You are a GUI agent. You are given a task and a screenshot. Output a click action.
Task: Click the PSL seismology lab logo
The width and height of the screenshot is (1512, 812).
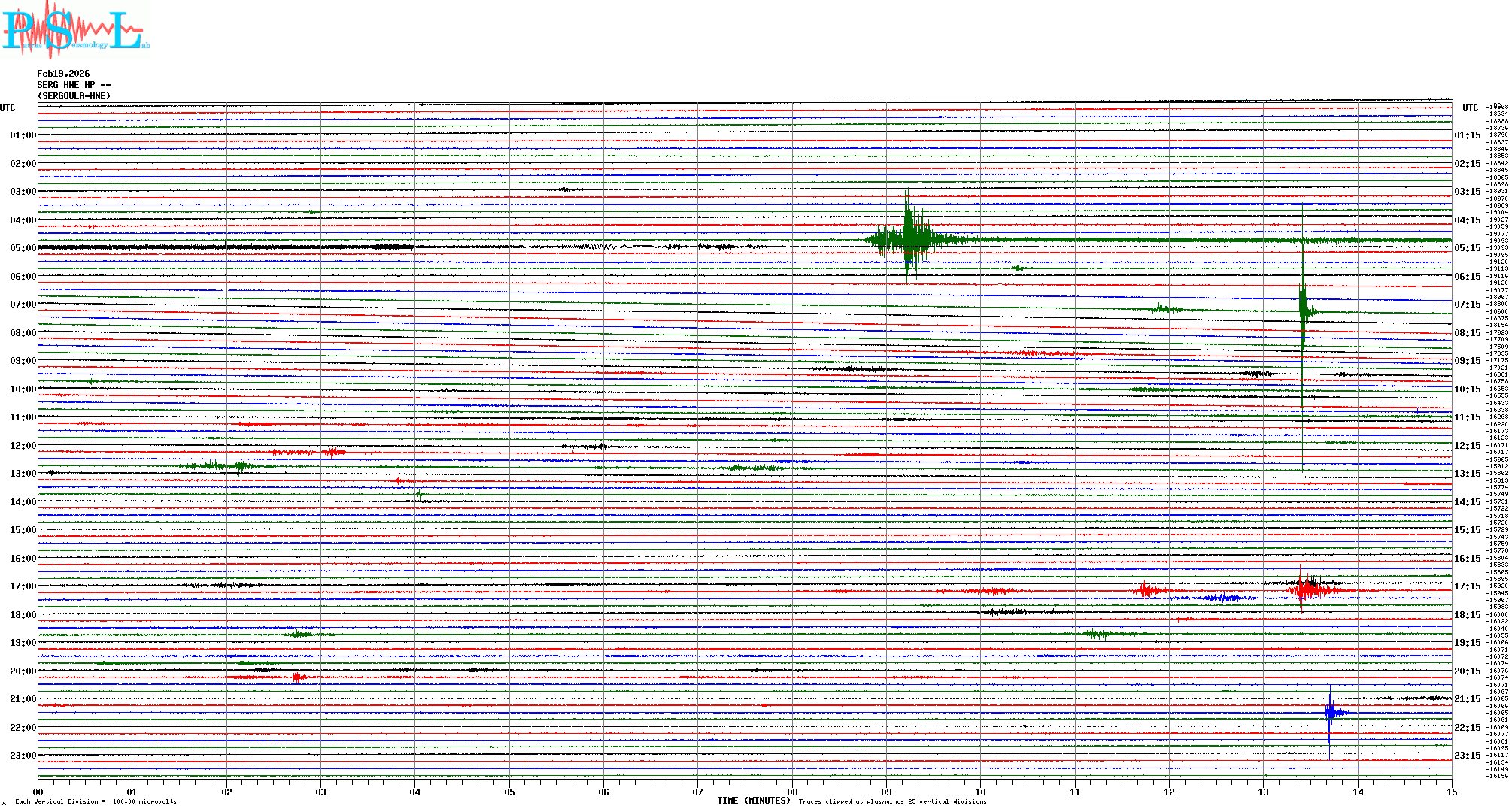click(x=75, y=30)
